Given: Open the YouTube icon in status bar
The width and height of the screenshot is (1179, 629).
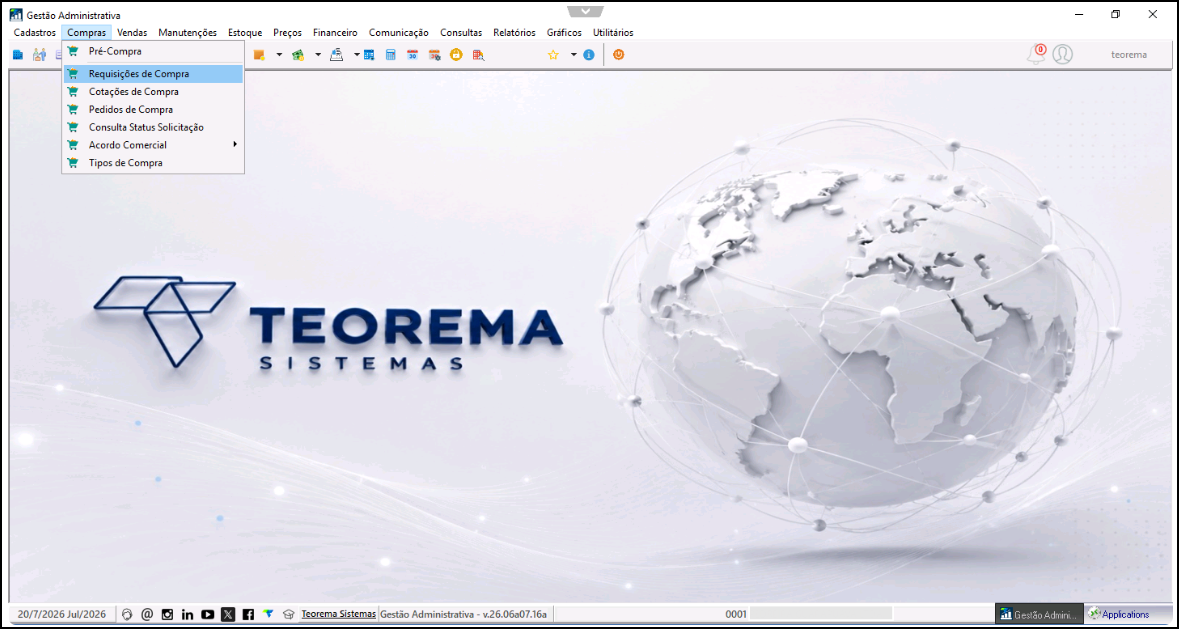Looking at the screenshot, I should coord(208,614).
